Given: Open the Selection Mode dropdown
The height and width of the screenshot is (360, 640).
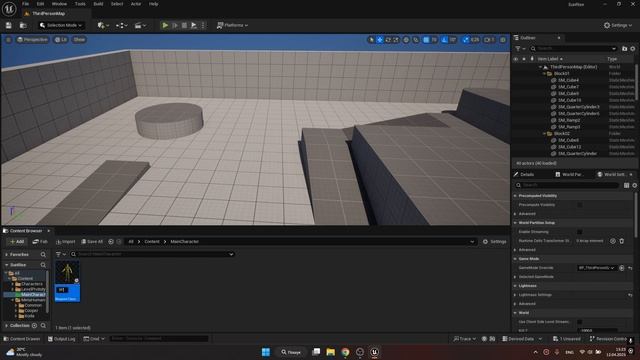Looking at the screenshot, I should tap(61, 25).
